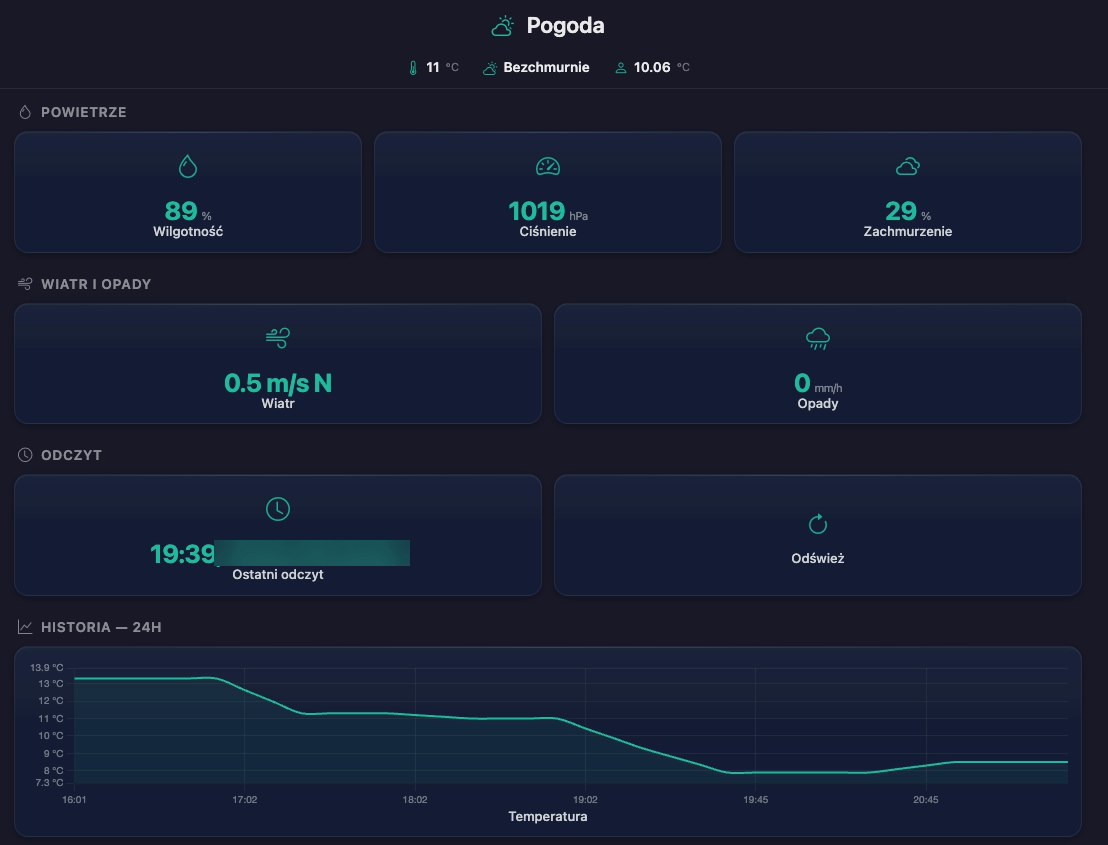Click the Ciśnienie label

pos(548,231)
